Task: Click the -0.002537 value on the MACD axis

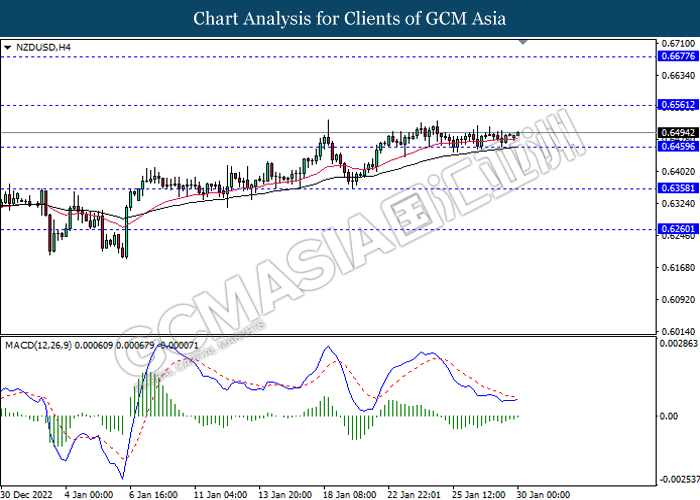Action: [678, 479]
